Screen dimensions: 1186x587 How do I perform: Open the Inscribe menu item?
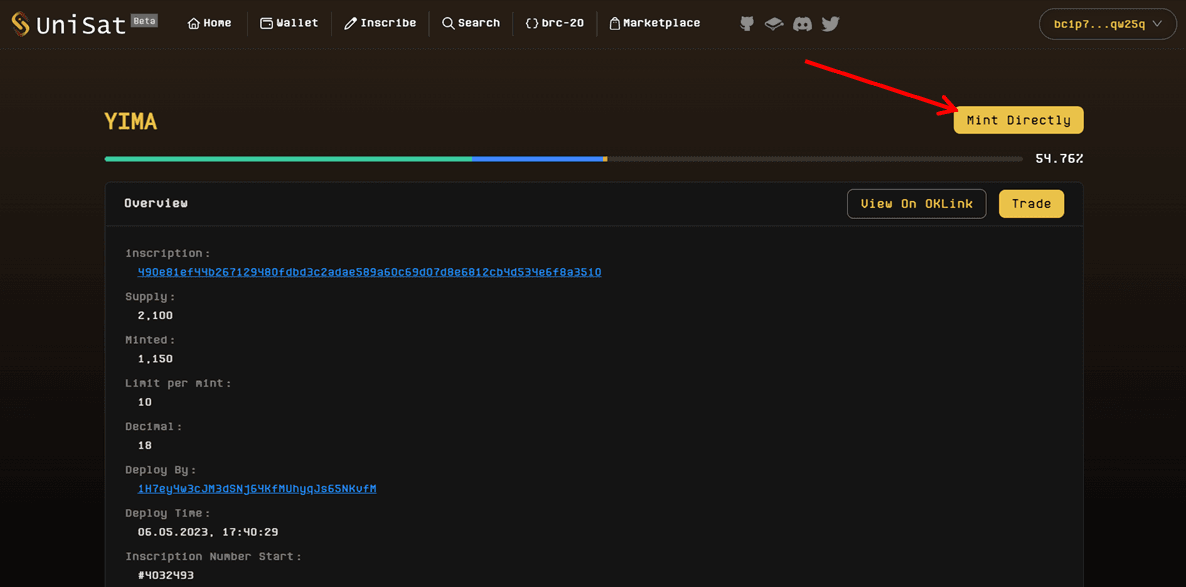388,23
